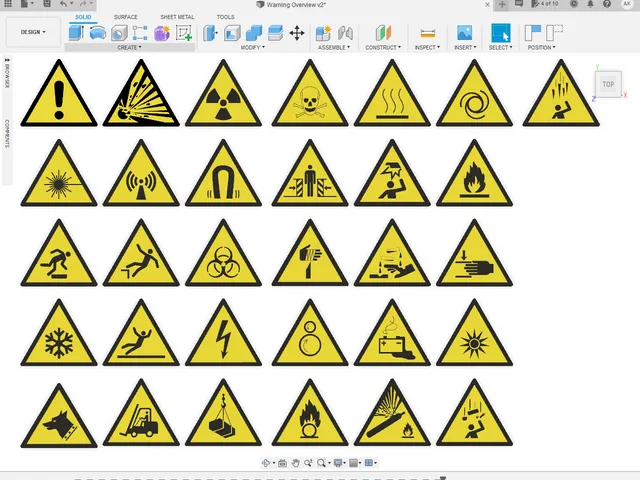The width and height of the screenshot is (640, 480).
Task: Open the DESIGN workspace dropdown
Action: tap(33, 32)
